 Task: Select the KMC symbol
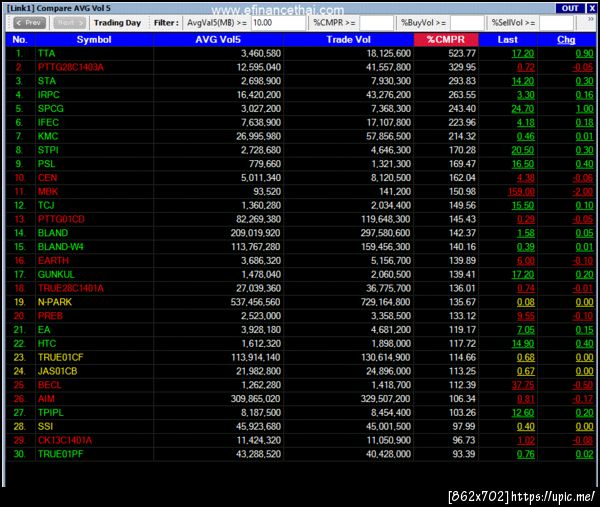click(48, 136)
